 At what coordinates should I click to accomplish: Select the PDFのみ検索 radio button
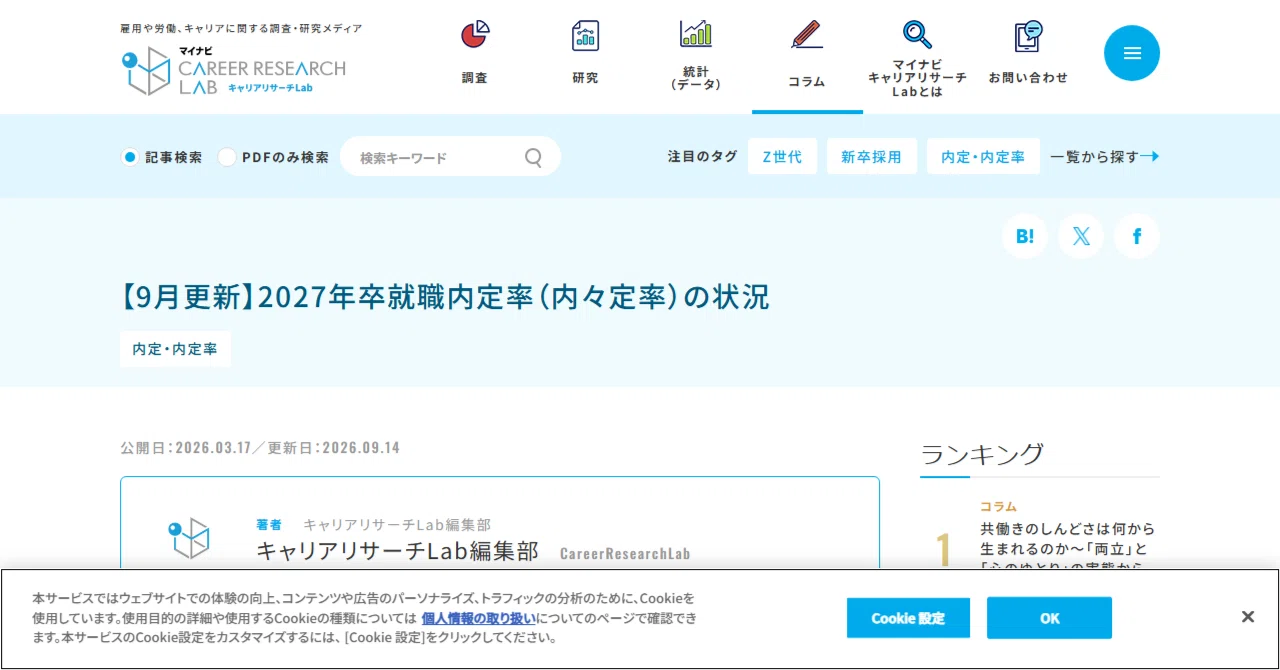point(227,157)
